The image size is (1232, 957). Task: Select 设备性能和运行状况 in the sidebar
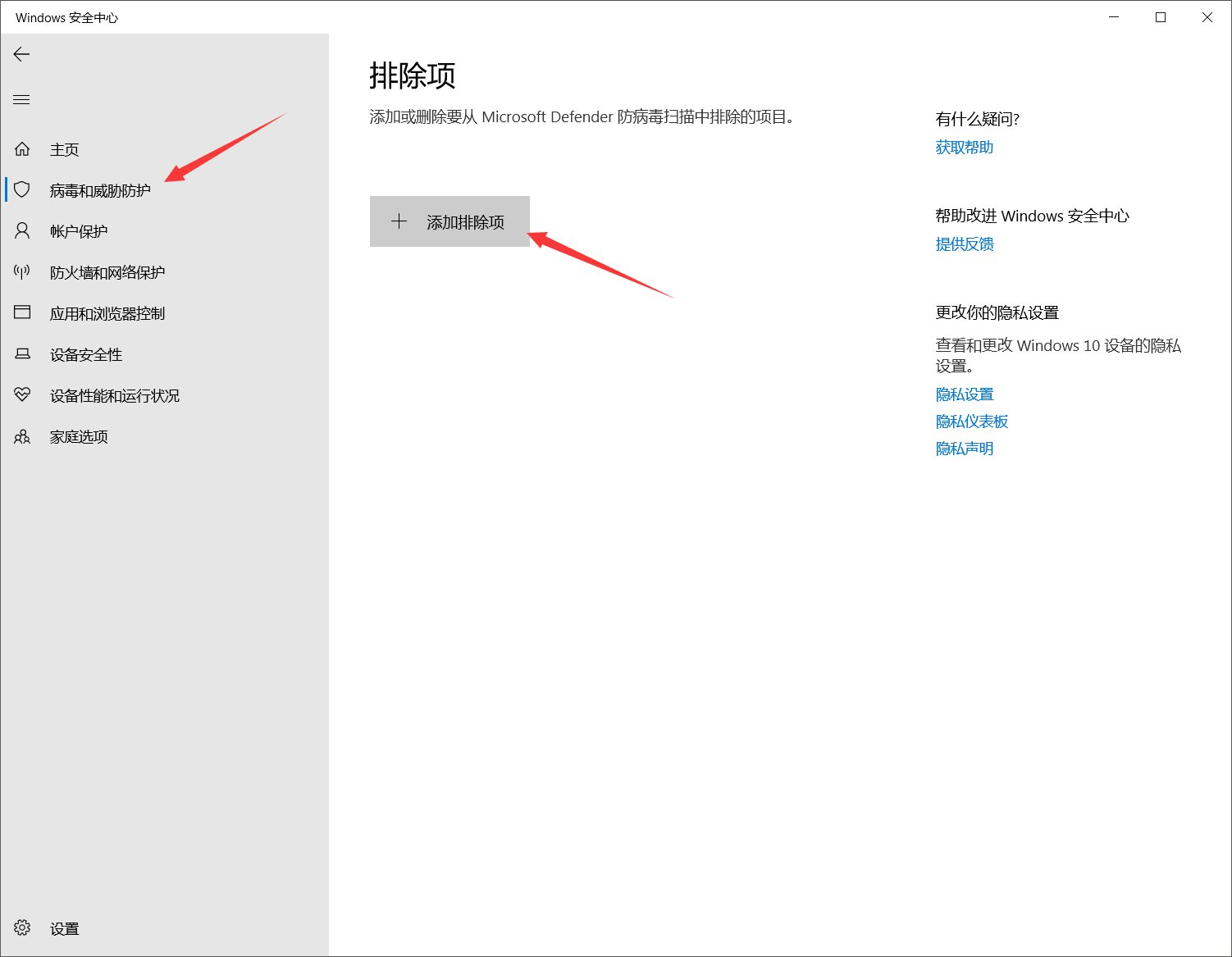click(x=164, y=395)
